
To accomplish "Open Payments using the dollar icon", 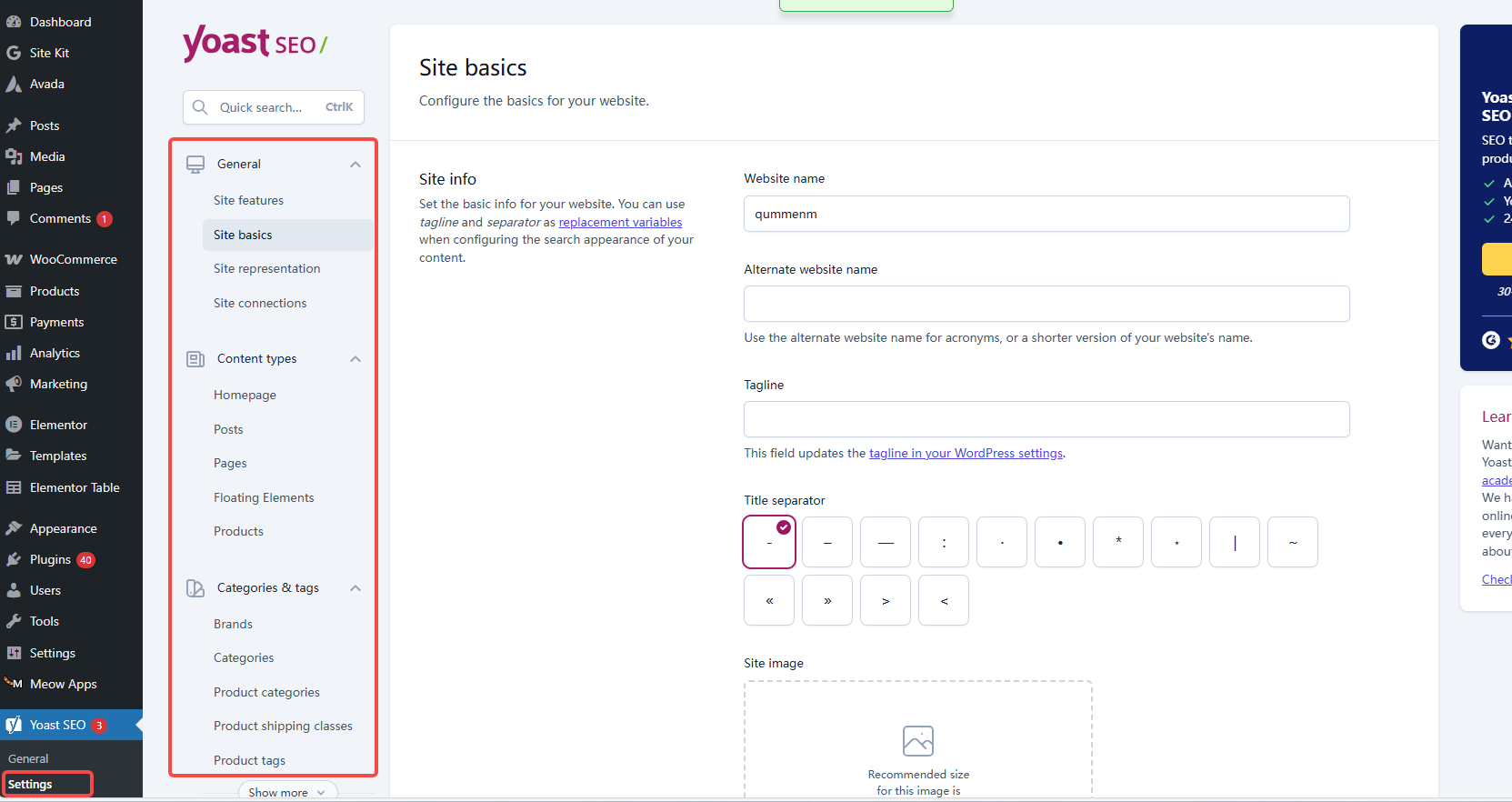I will 14,322.
